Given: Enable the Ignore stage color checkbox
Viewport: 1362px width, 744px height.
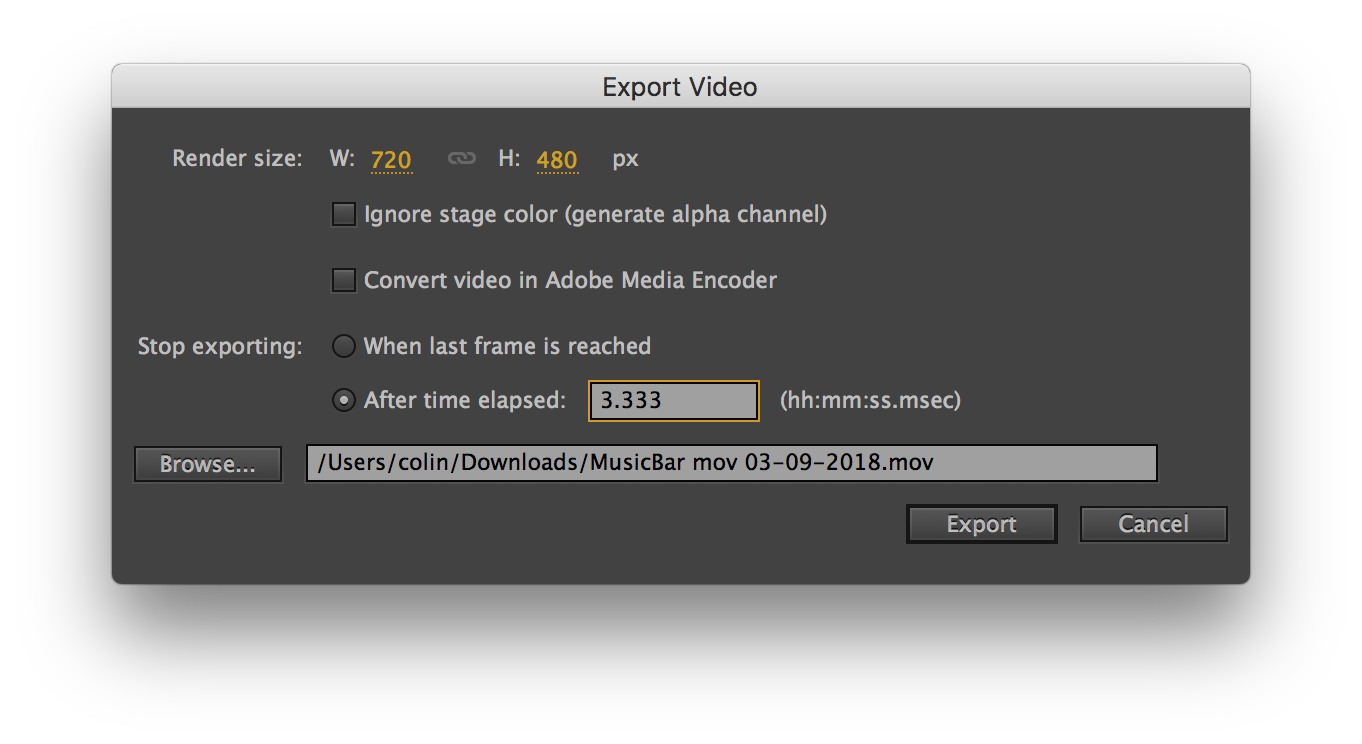Looking at the screenshot, I should coord(344,214).
